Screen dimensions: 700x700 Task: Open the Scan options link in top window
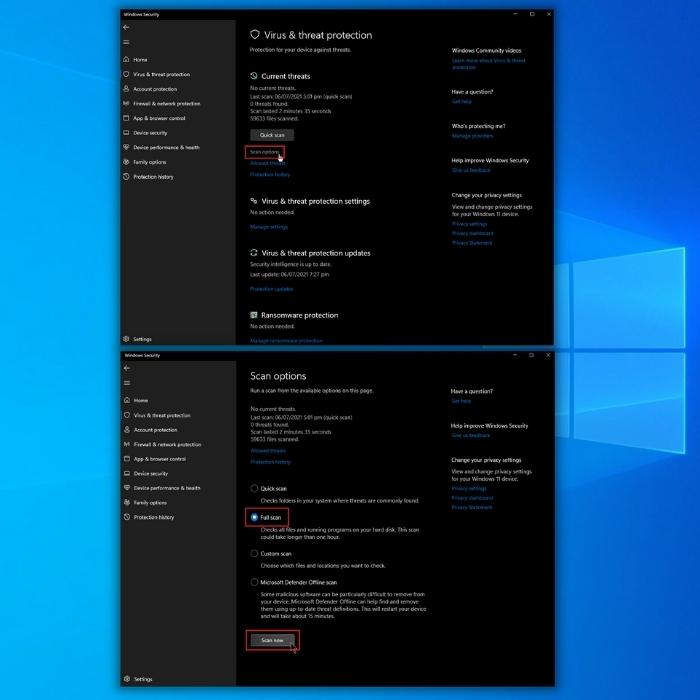coord(264,152)
